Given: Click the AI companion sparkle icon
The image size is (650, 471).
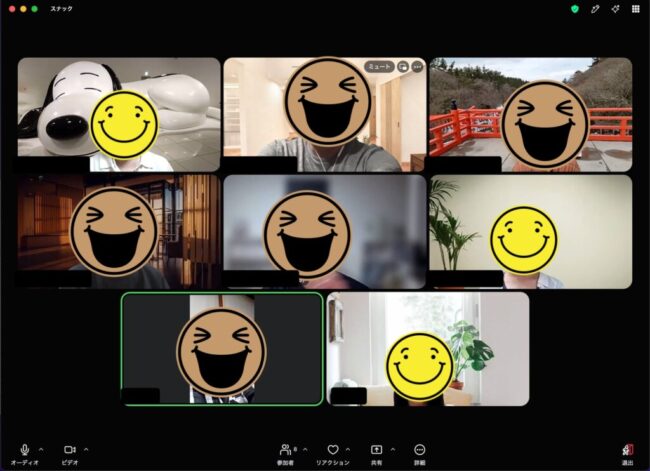Looking at the screenshot, I should click(615, 9).
